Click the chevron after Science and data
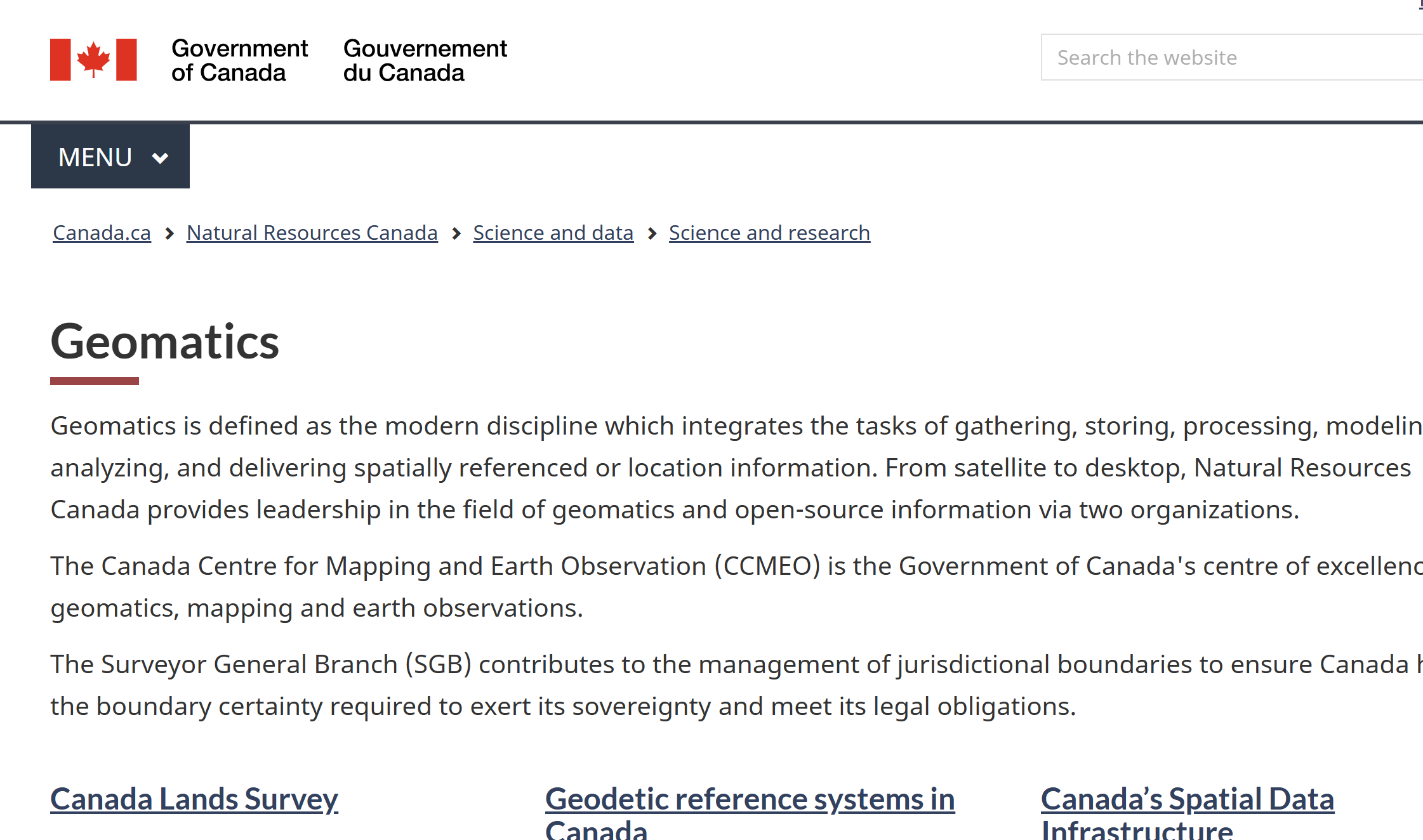The width and height of the screenshot is (1423, 840). (x=652, y=233)
